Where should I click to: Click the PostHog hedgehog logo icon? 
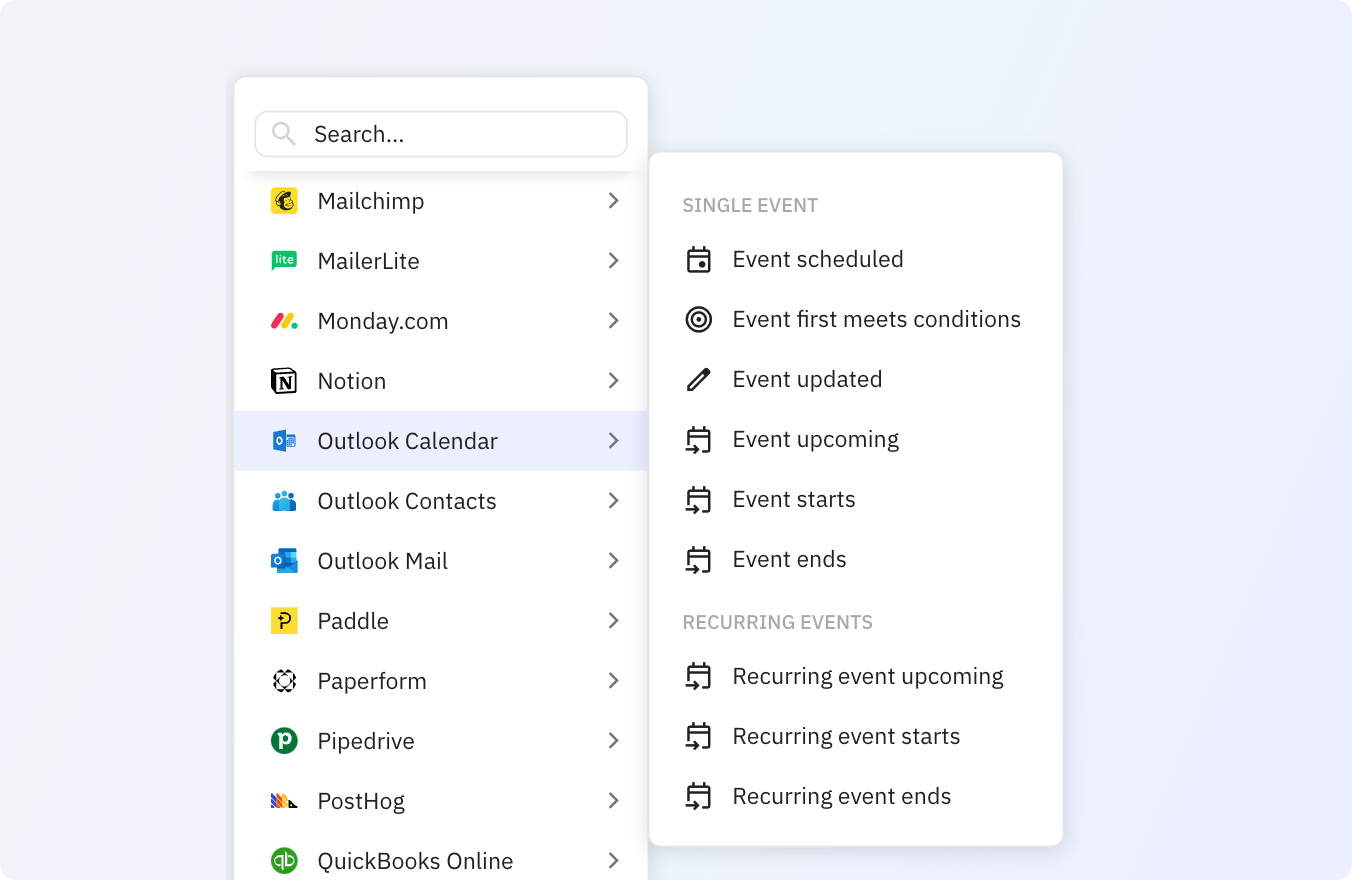point(284,801)
